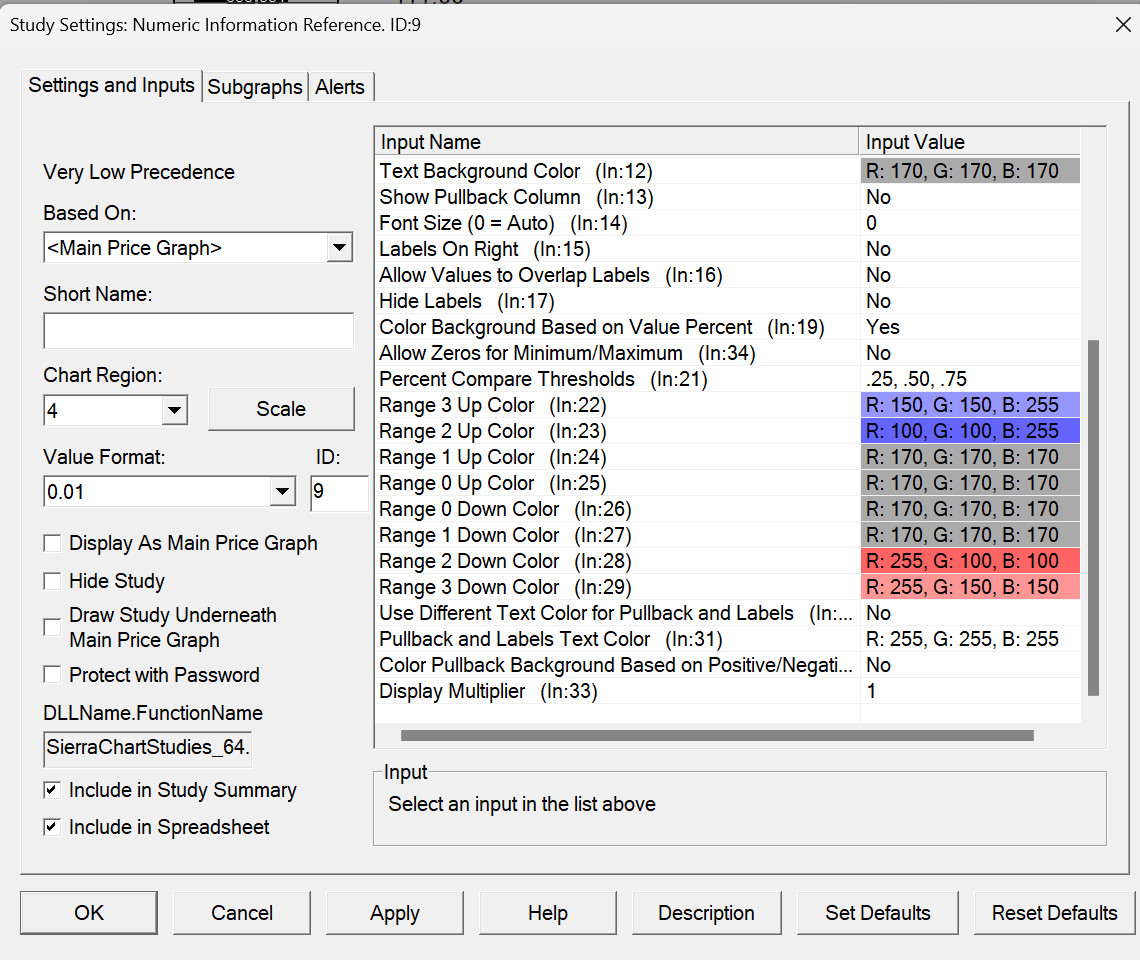Check the Hide Study checkbox
Screen dimensions: 1140x960
pyautogui.click(x=52, y=581)
